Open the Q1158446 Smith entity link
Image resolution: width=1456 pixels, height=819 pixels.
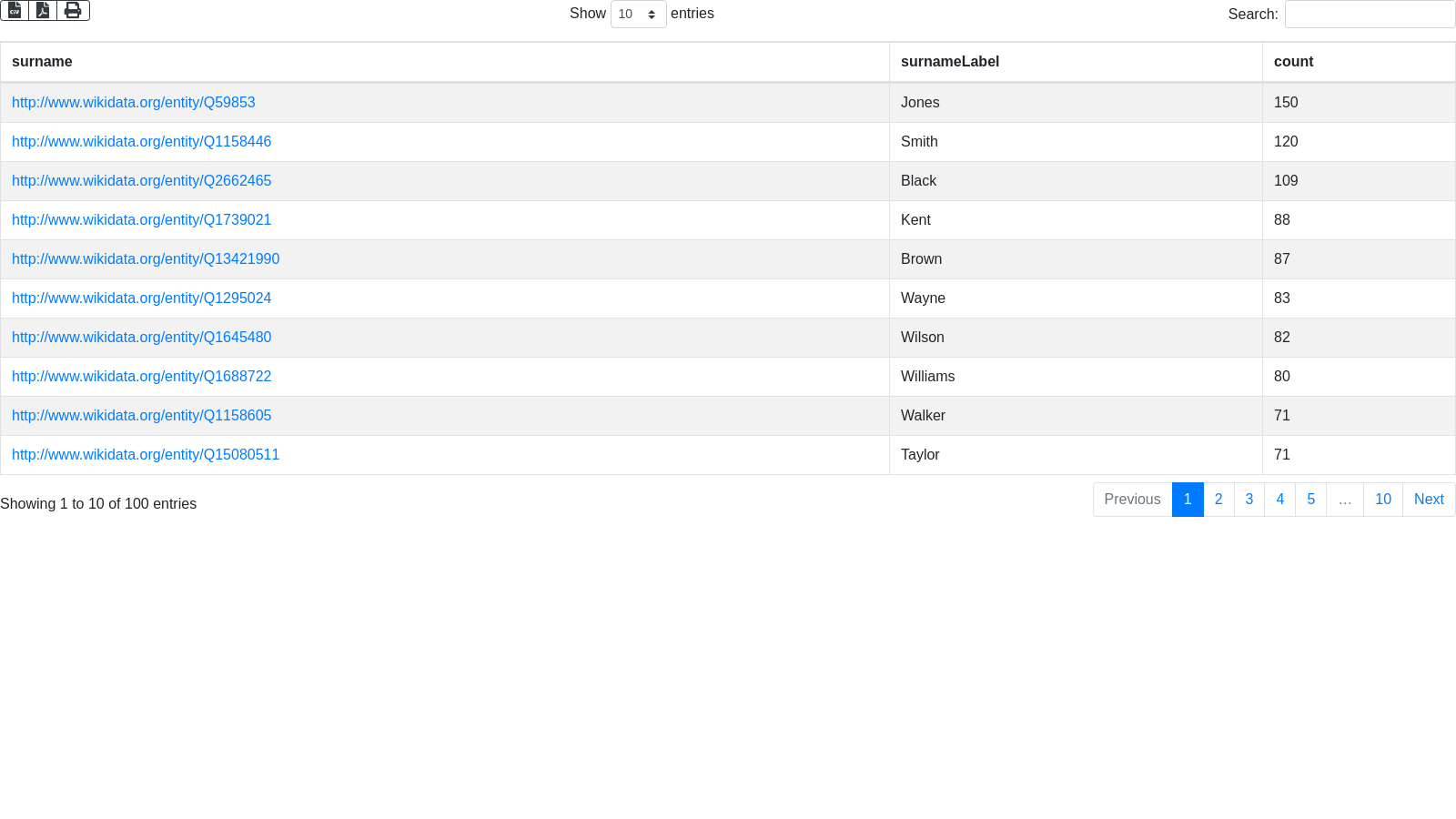point(141,142)
